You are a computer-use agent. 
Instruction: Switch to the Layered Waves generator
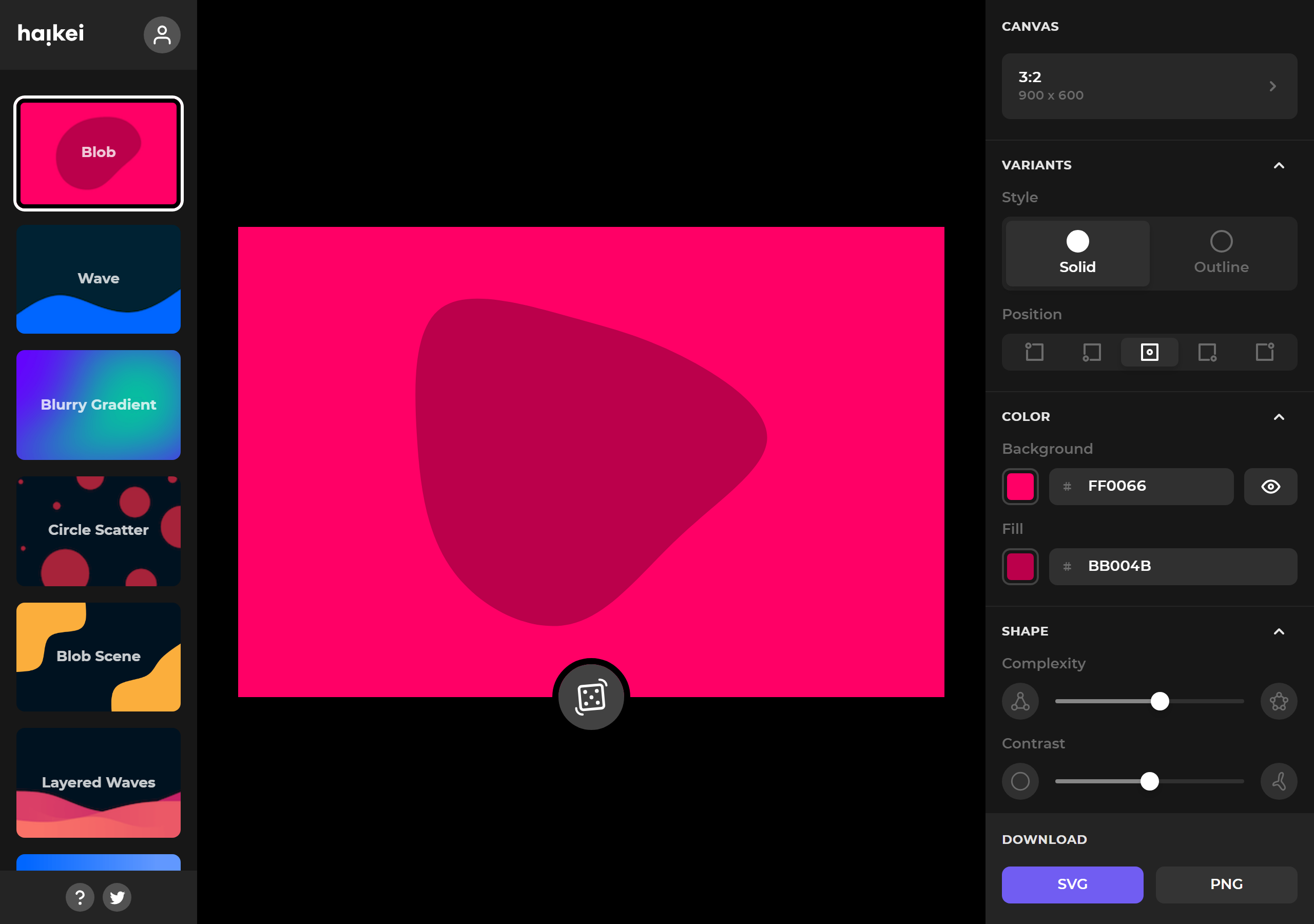(99, 783)
